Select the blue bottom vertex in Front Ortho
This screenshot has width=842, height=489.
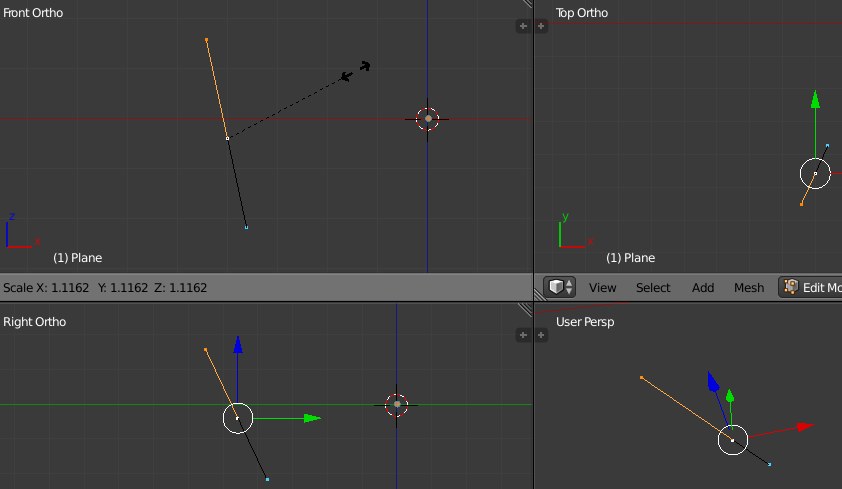coord(246,228)
